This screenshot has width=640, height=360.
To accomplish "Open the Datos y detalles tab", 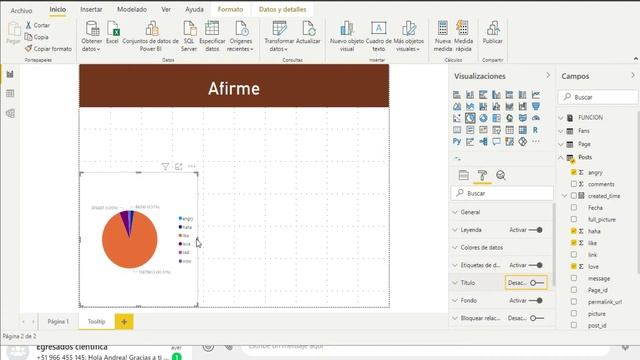I will click(282, 9).
